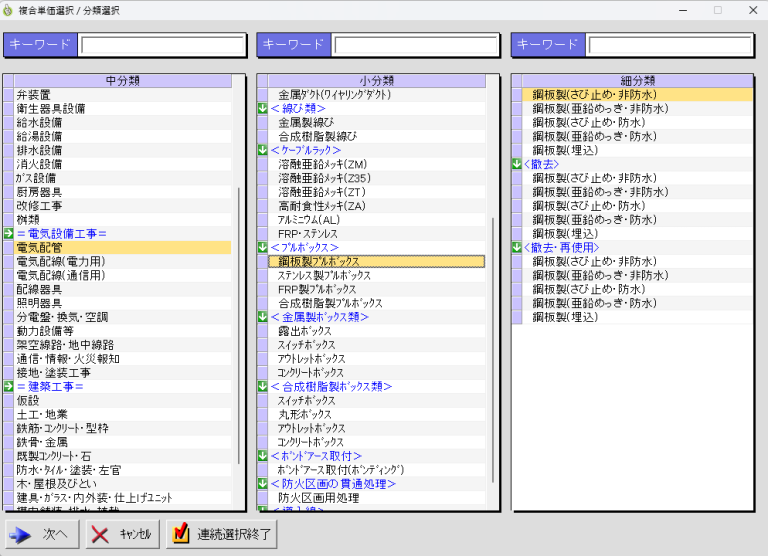
Task: Click the 小分類 column header
Action: [377, 81]
